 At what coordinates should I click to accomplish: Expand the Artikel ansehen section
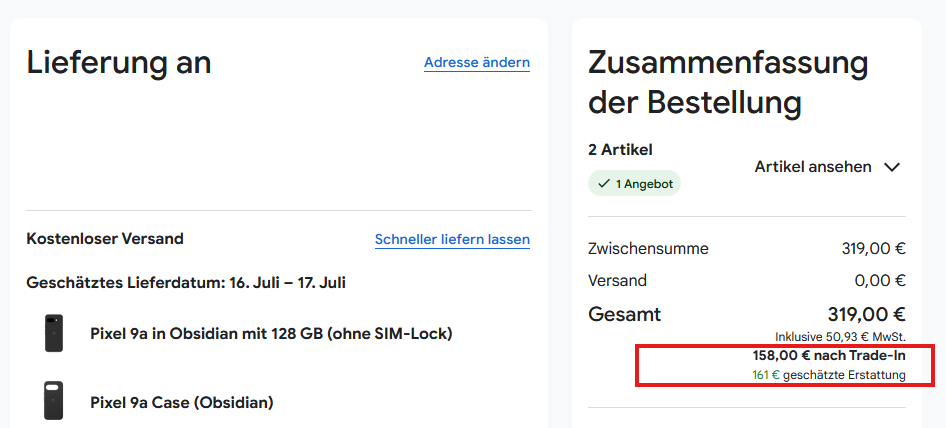pos(813,167)
